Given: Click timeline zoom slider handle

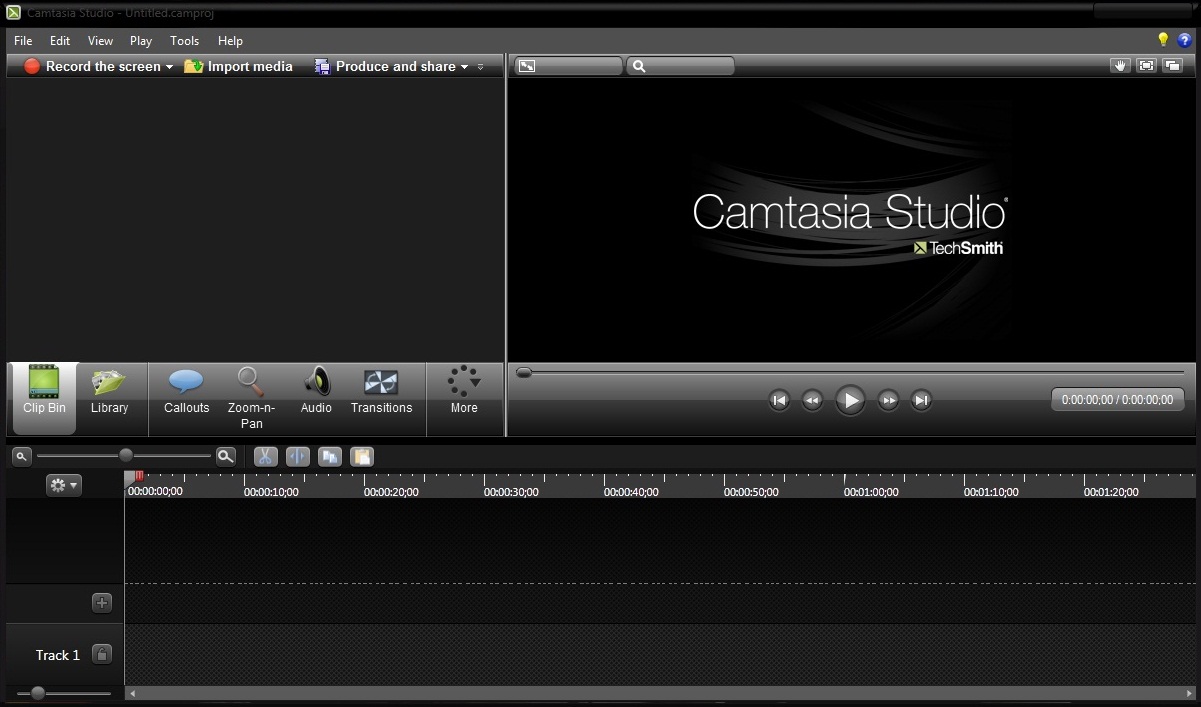Looking at the screenshot, I should (126, 456).
